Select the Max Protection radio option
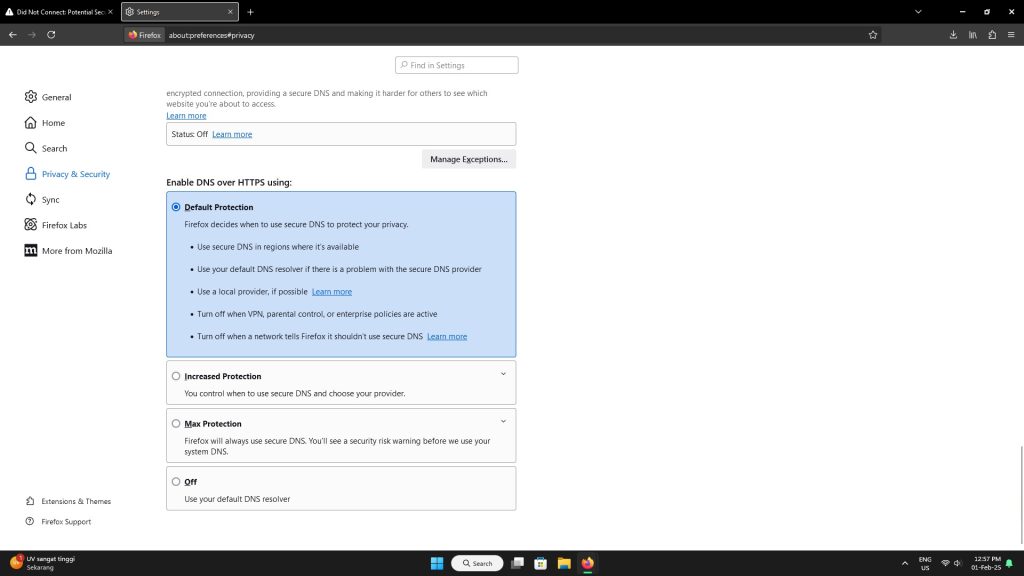 (176, 423)
